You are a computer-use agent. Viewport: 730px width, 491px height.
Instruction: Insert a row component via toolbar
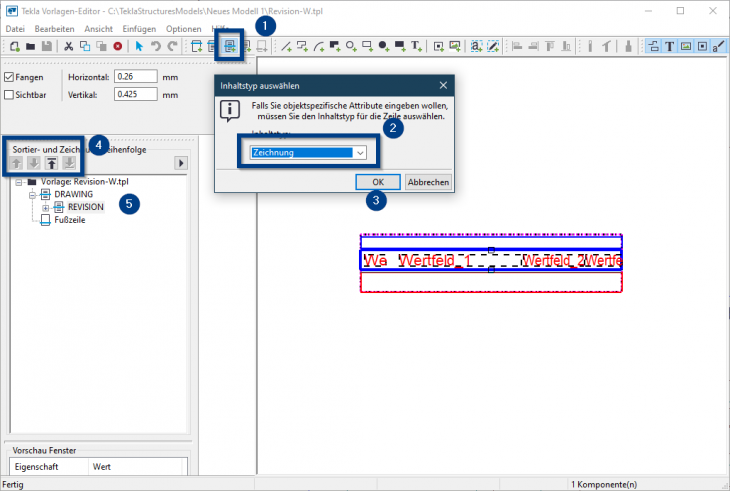[x=230, y=46]
